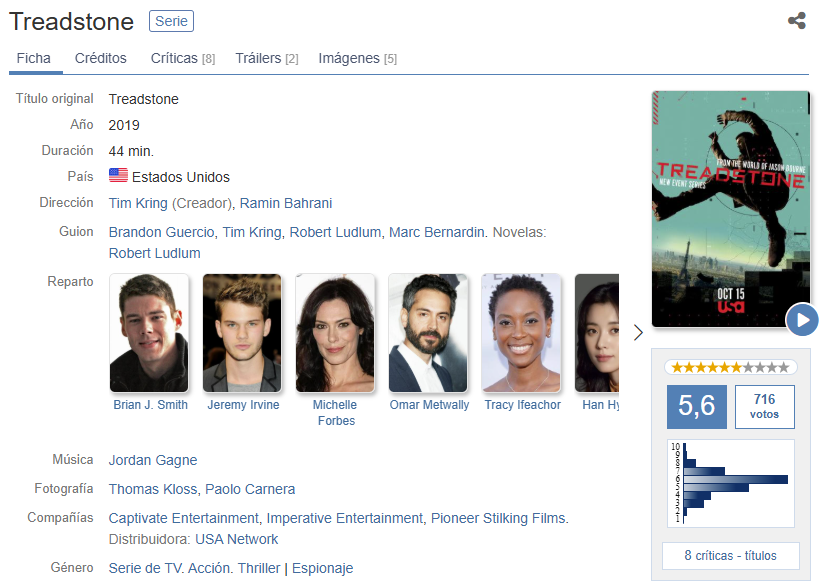Screen dimensions: 823x582
Task: Click the Serie de TV genre
Action: pos(143,568)
